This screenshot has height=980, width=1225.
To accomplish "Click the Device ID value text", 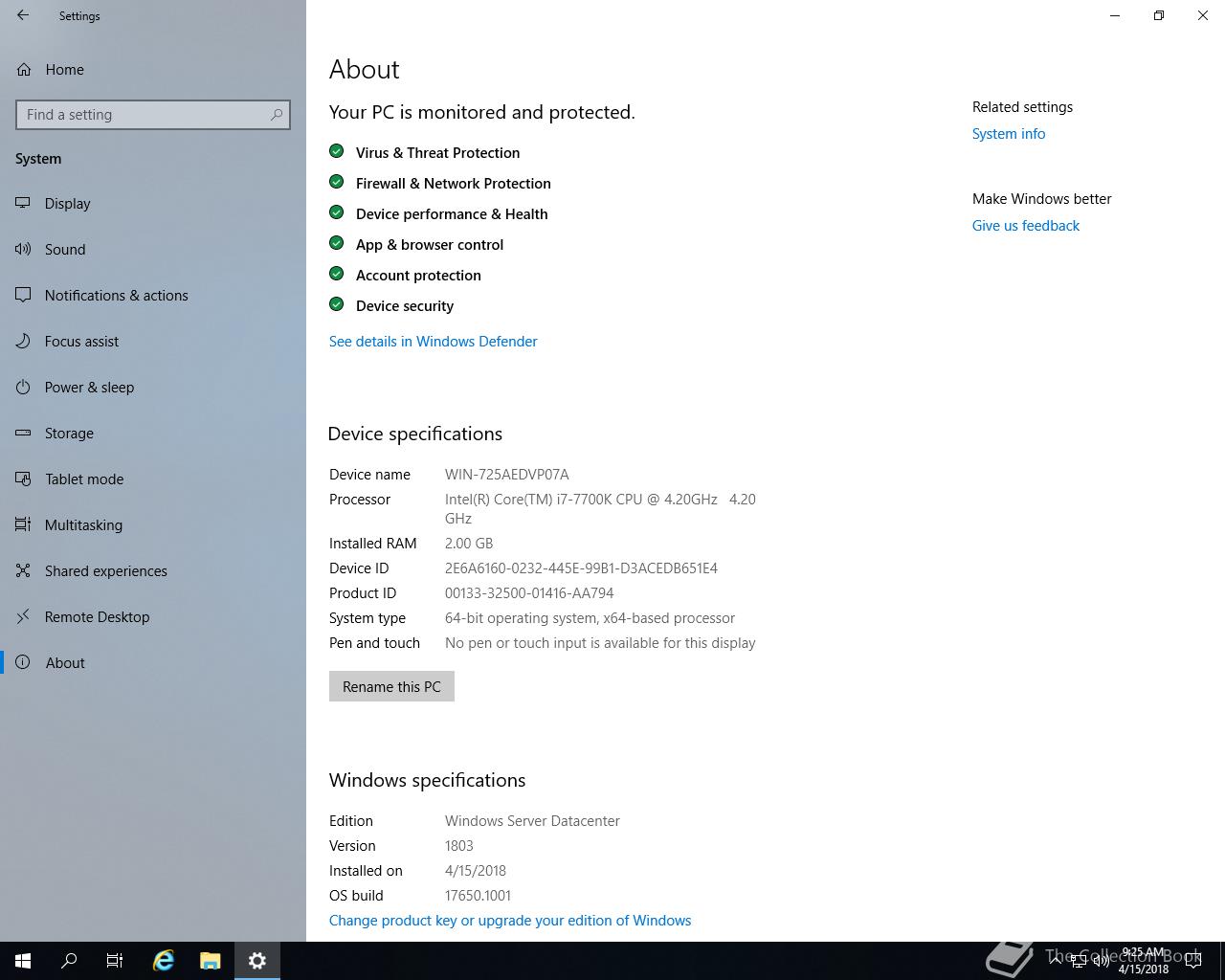I will 581,568.
